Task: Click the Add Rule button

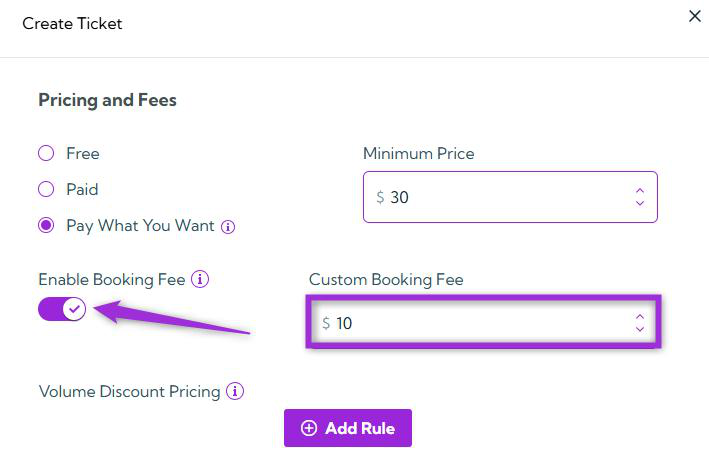Action: 348,428
